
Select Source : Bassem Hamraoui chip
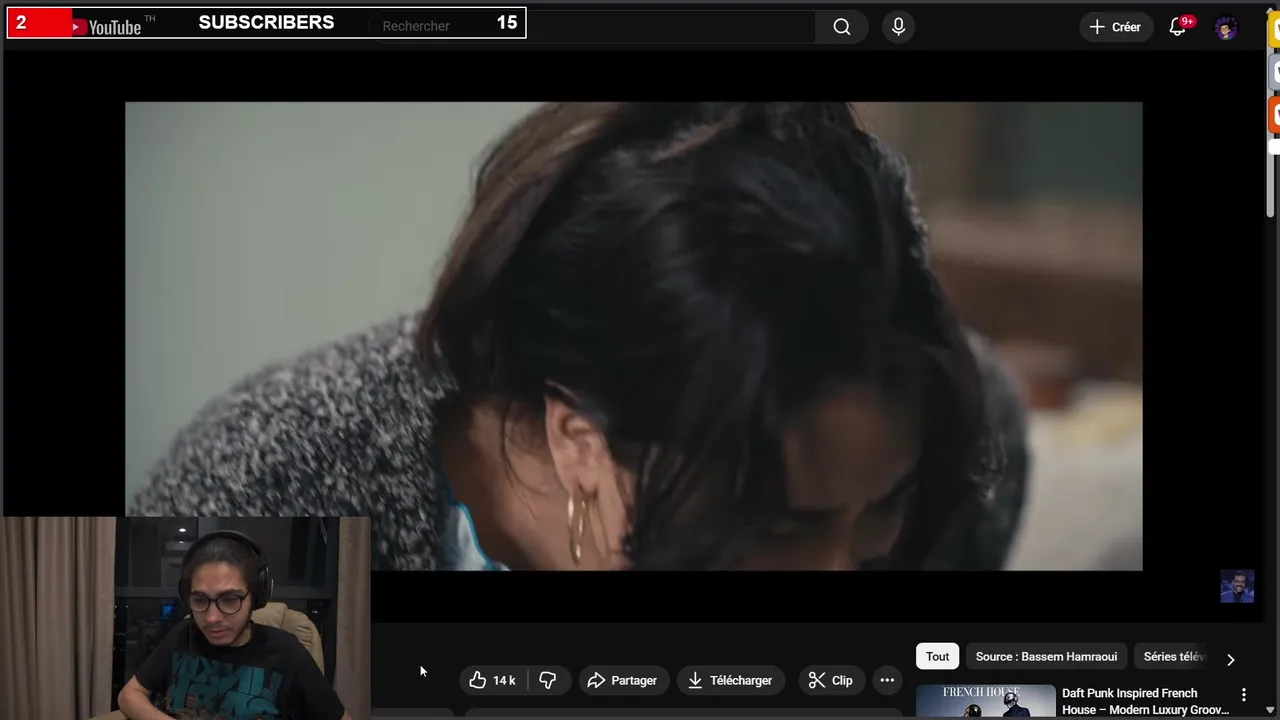tap(1046, 656)
